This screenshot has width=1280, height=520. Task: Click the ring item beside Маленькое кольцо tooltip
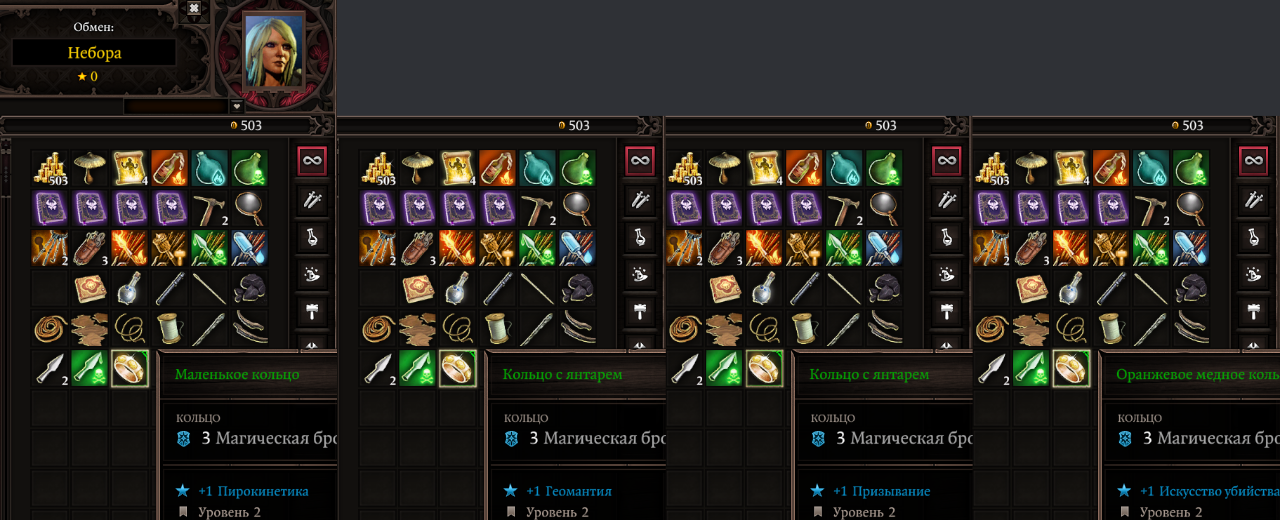click(130, 367)
